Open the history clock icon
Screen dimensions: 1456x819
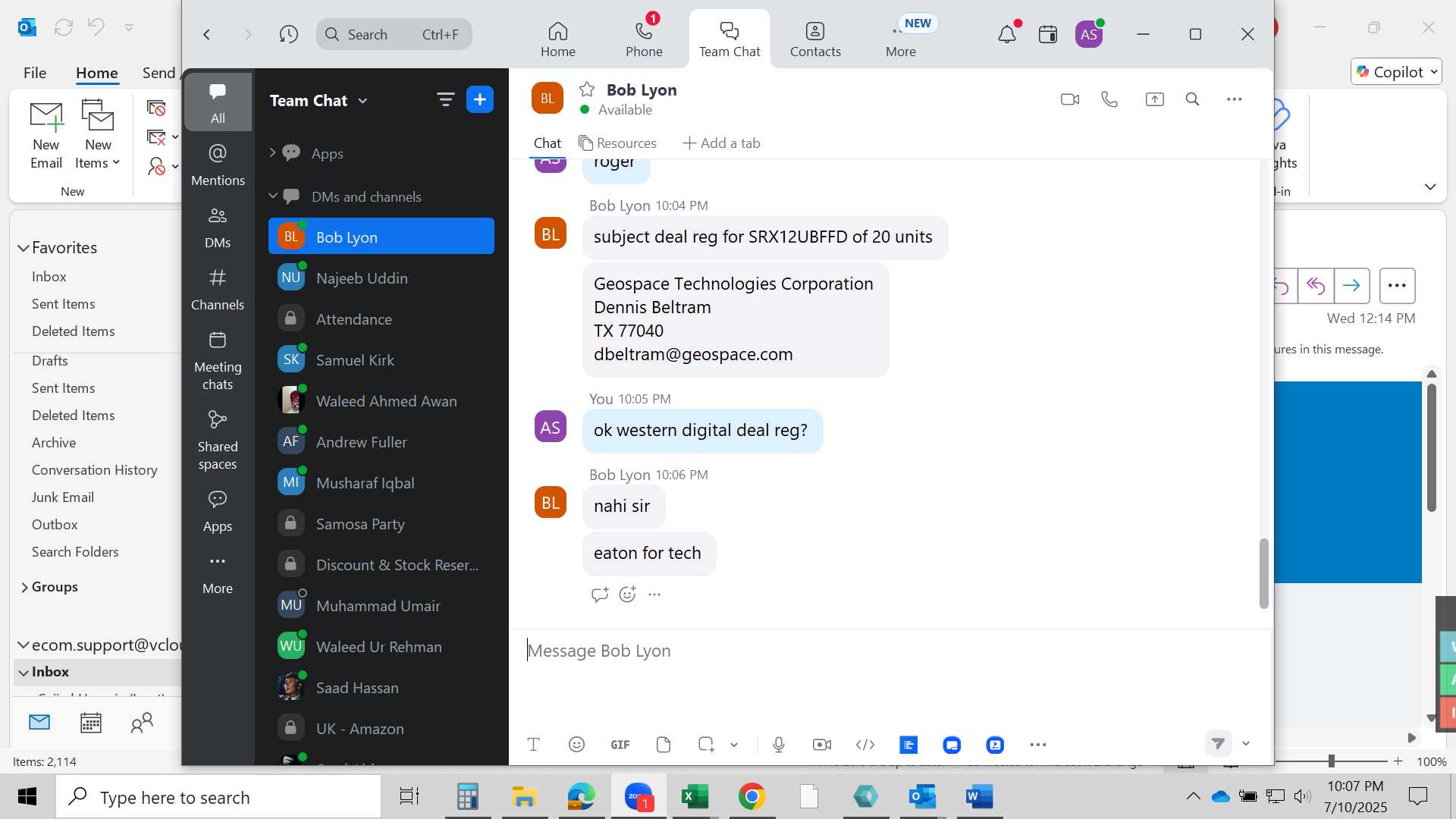[288, 34]
